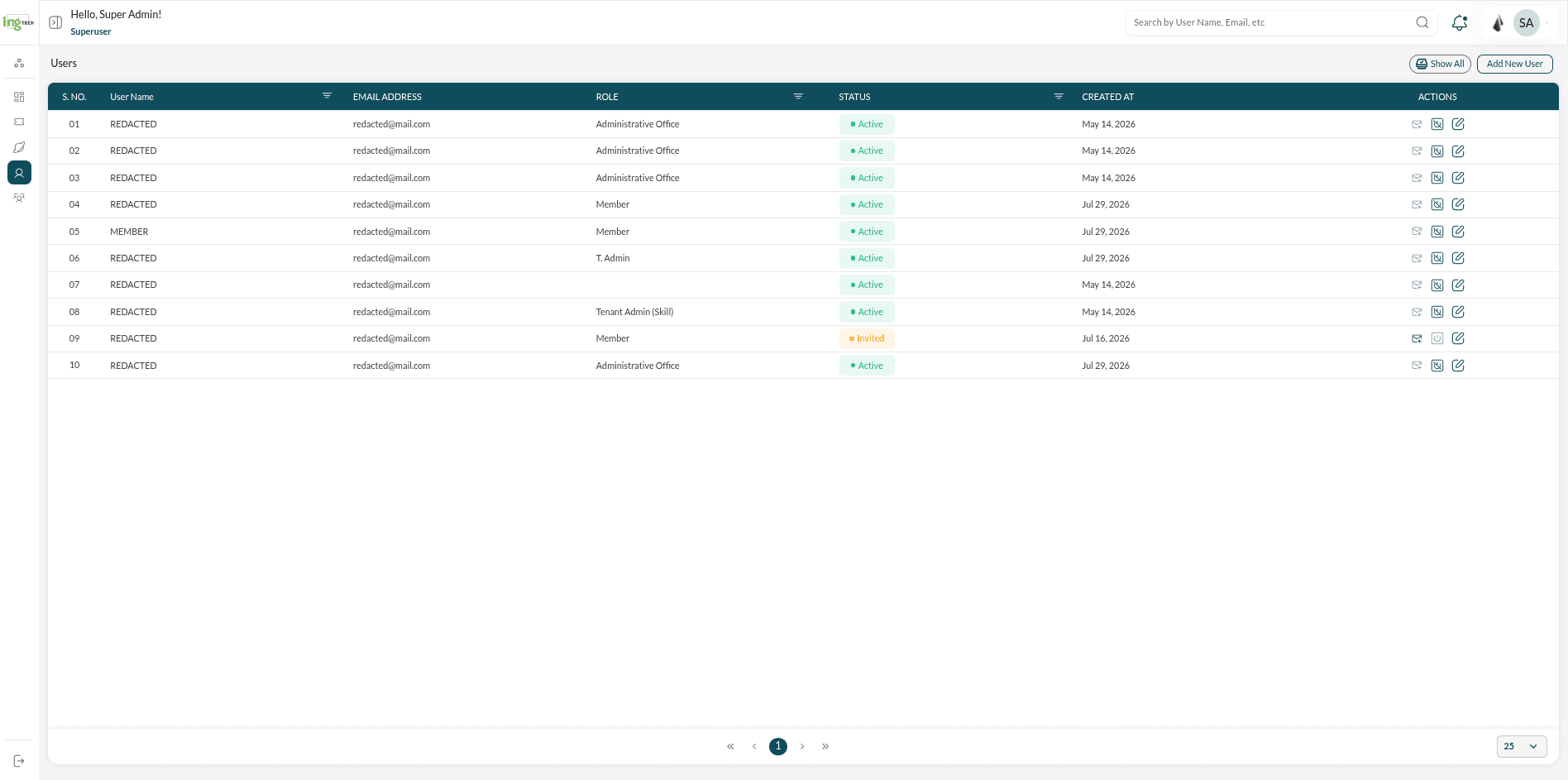Open the groups icon in sidebar
1568x780 pixels.
[x=19, y=199]
